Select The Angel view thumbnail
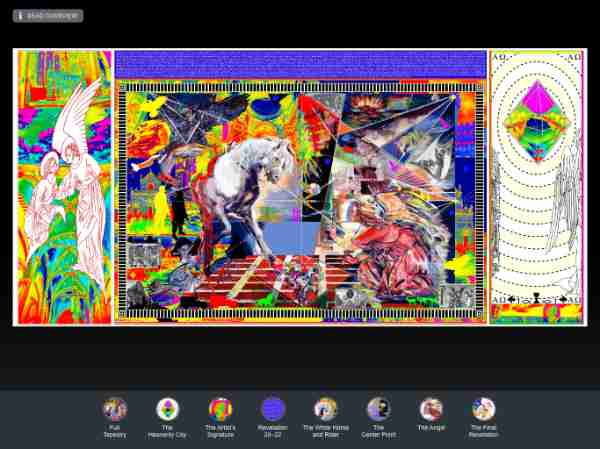 [x=431, y=409]
